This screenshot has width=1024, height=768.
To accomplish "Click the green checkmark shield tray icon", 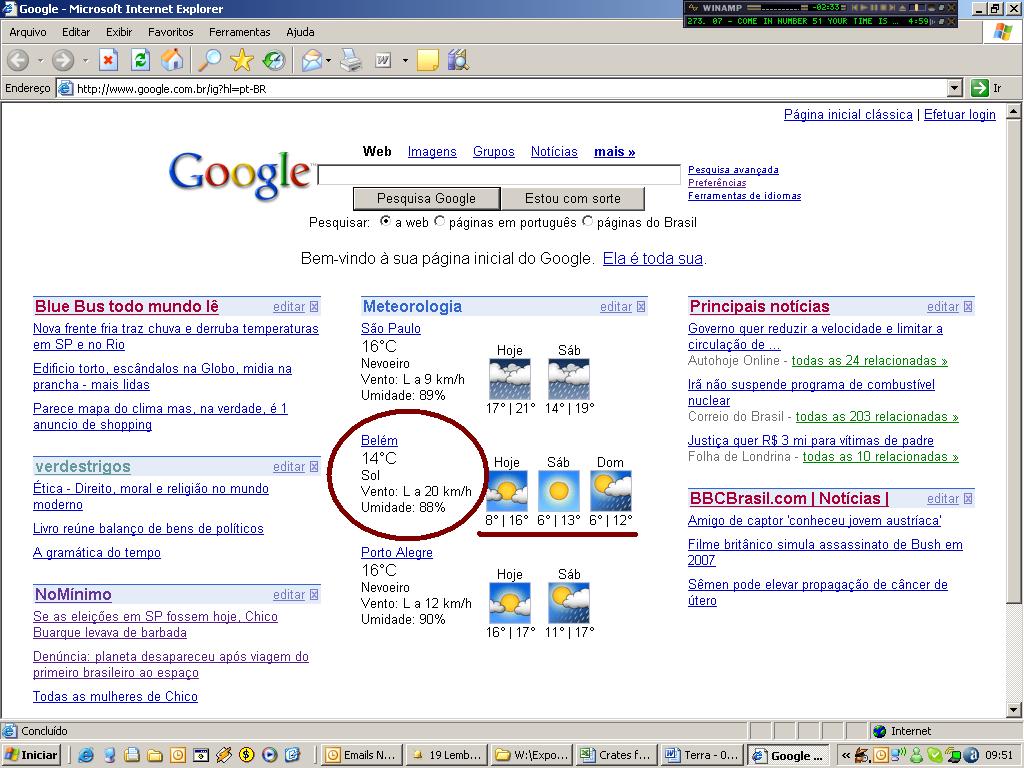I will 934,756.
